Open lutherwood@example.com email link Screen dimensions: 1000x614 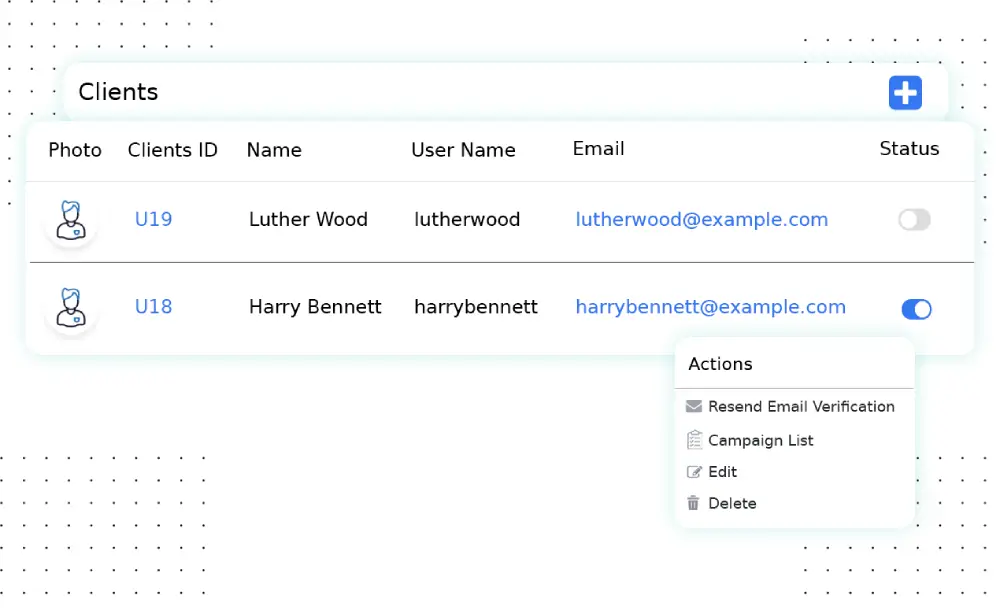point(702,219)
